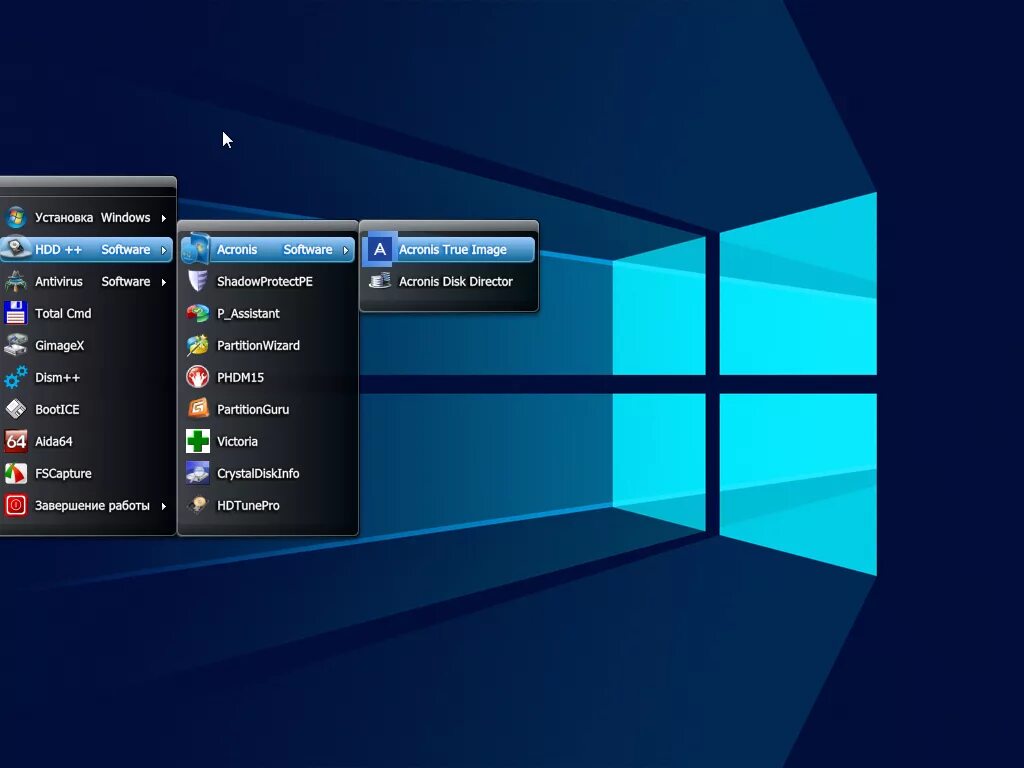
Task: Click the PHDM15 red circle icon
Action: [197, 377]
